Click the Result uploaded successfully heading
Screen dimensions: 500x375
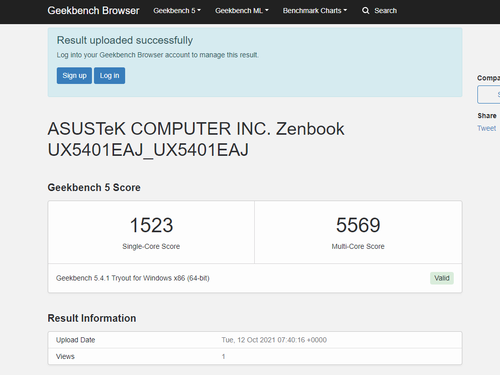[125, 40]
